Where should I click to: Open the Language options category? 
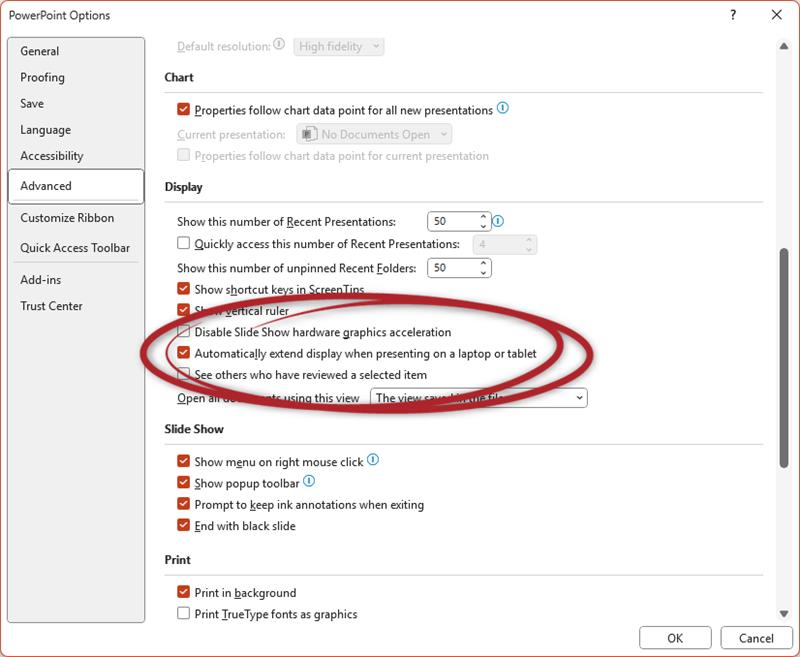pos(45,130)
